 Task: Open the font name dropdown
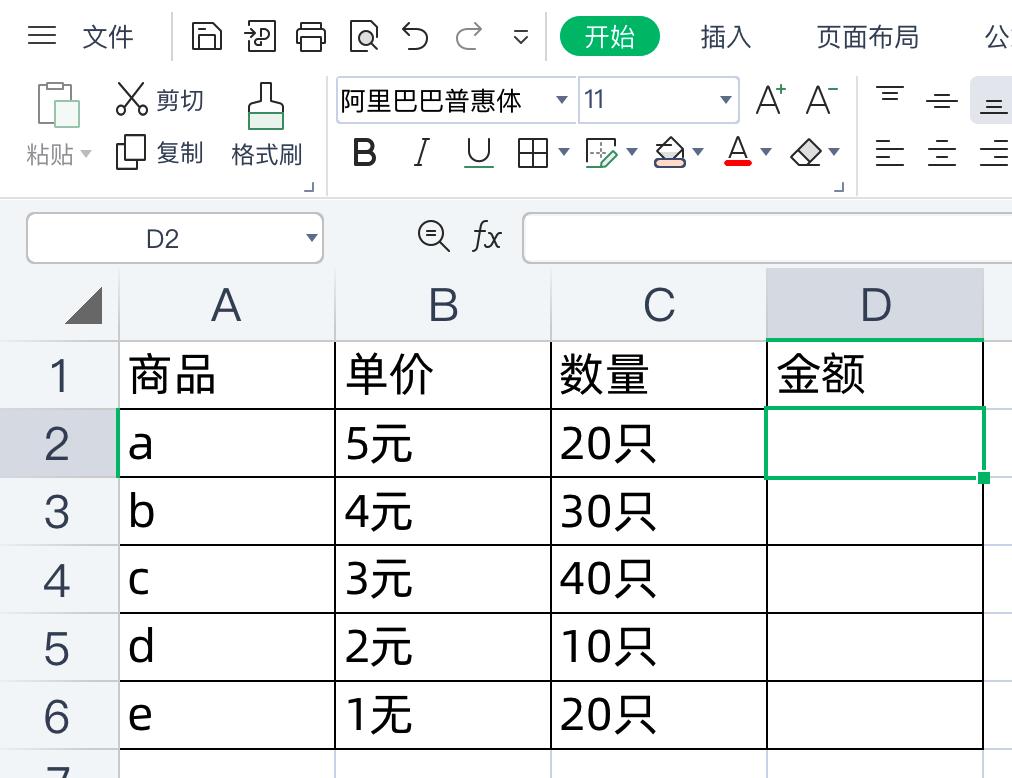point(562,100)
